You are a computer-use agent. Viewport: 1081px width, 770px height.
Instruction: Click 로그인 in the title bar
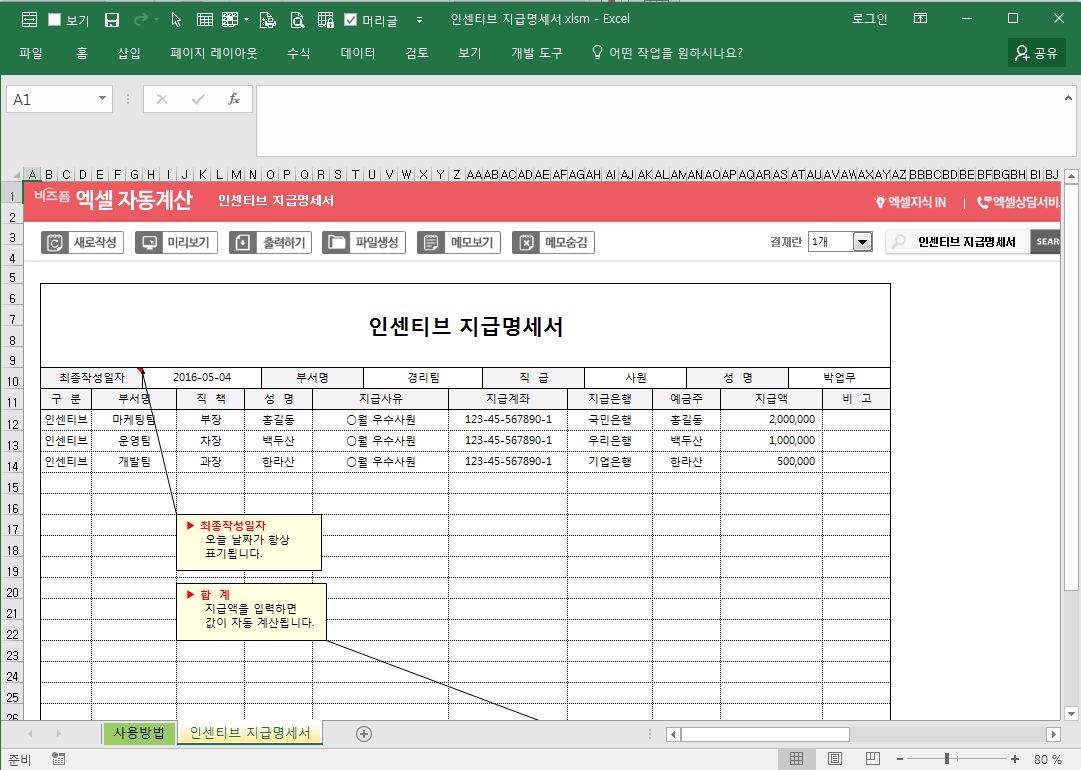869,19
